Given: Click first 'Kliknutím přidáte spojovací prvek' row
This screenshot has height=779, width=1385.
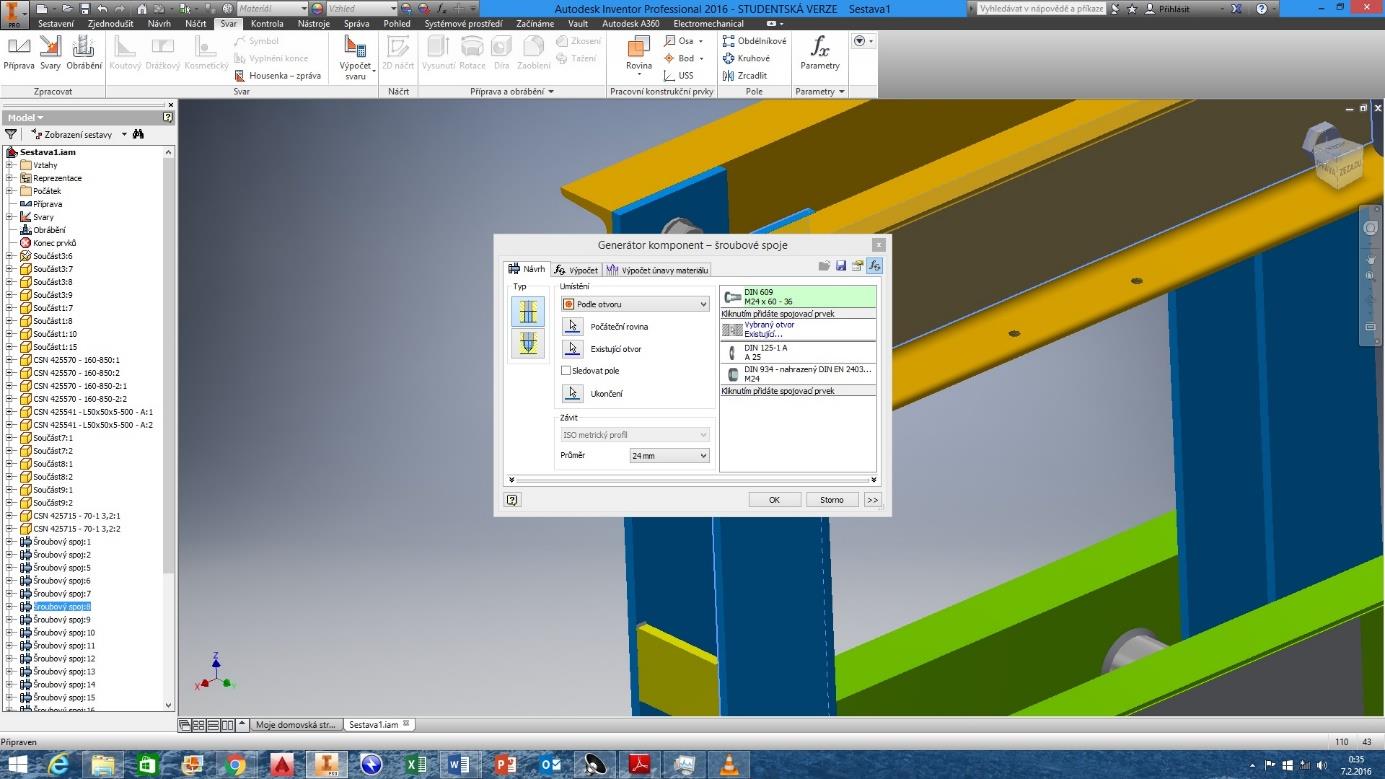Looking at the screenshot, I should pyautogui.click(x=797, y=313).
